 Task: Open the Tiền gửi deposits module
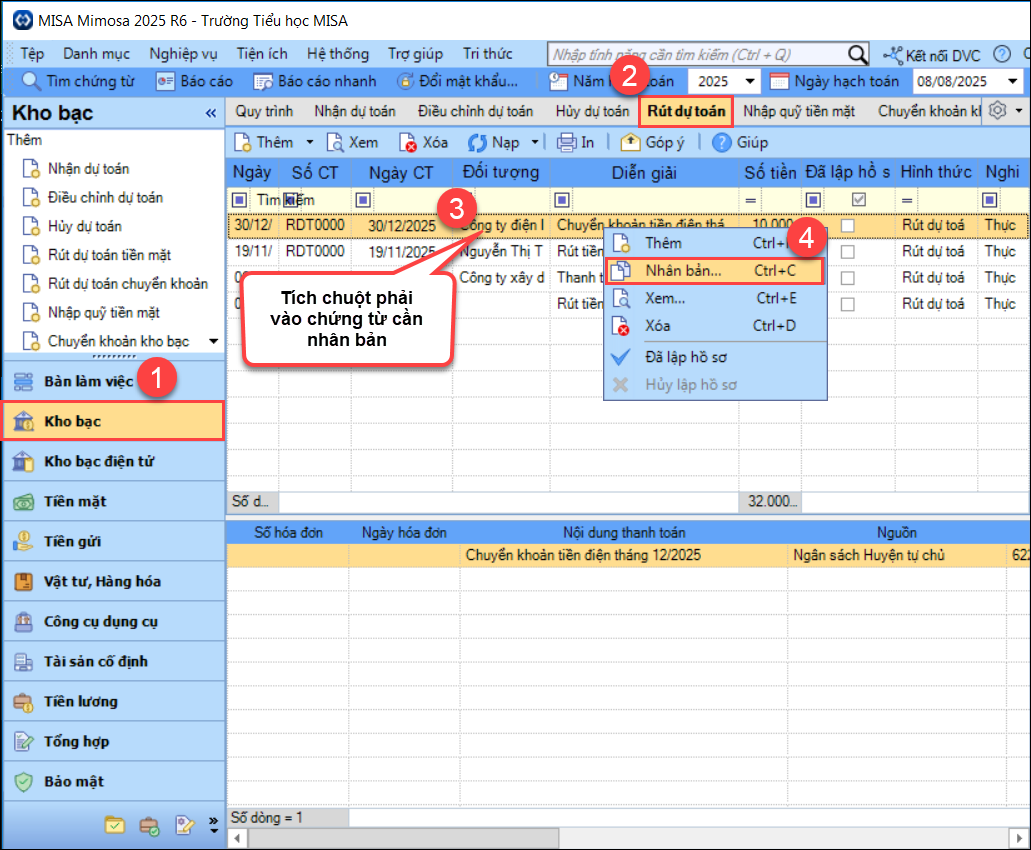tap(114, 542)
